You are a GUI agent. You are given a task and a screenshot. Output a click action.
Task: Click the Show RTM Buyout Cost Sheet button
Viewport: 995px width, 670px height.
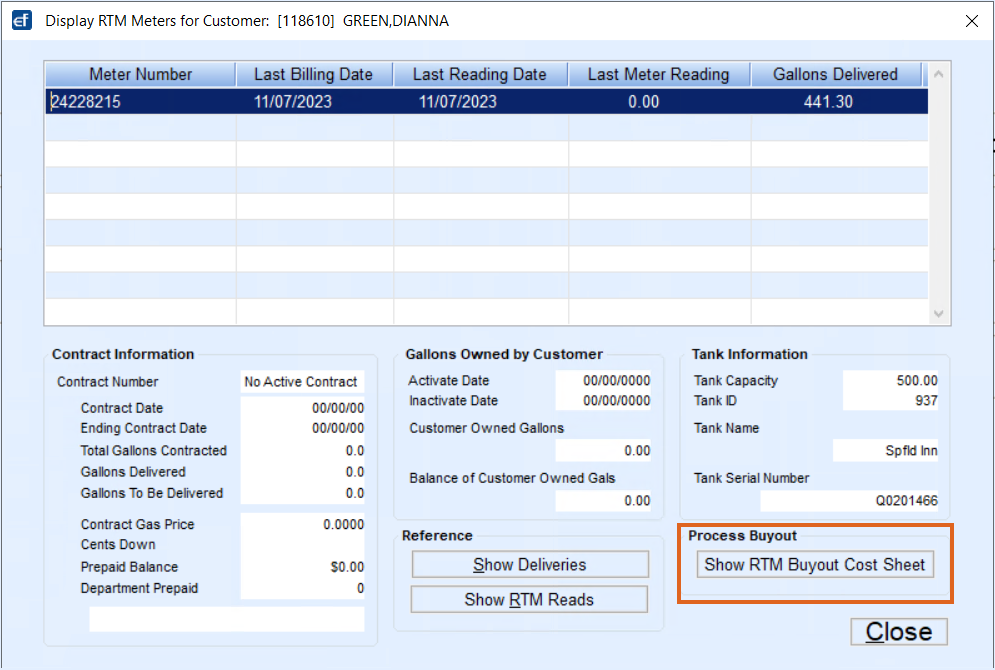(814, 565)
